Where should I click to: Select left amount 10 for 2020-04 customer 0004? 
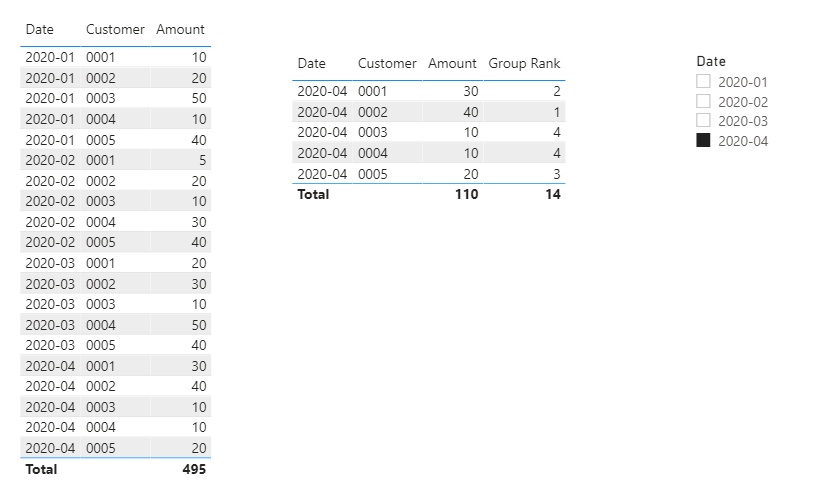[x=199, y=427]
